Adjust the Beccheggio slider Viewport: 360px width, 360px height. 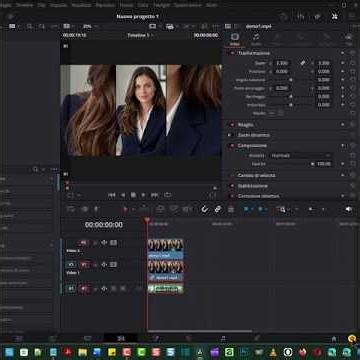tap(291, 96)
